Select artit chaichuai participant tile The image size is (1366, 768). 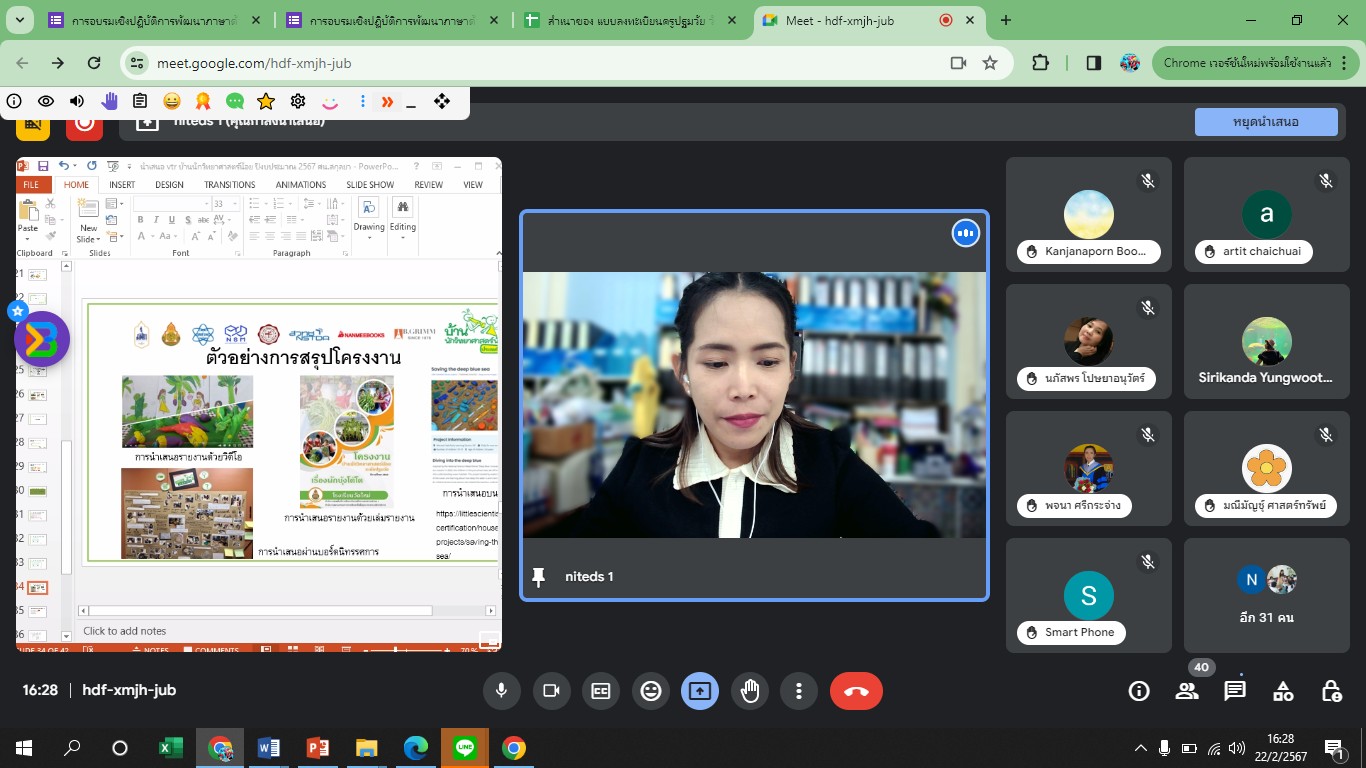1266,215
